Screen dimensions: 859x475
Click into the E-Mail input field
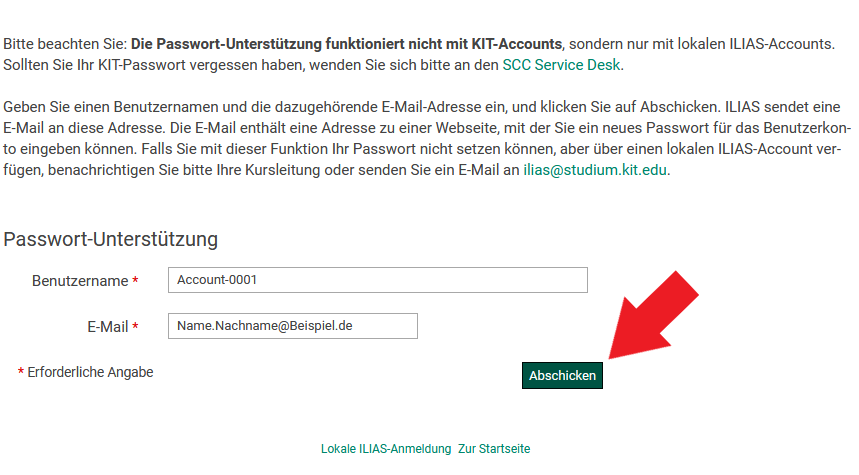292,326
